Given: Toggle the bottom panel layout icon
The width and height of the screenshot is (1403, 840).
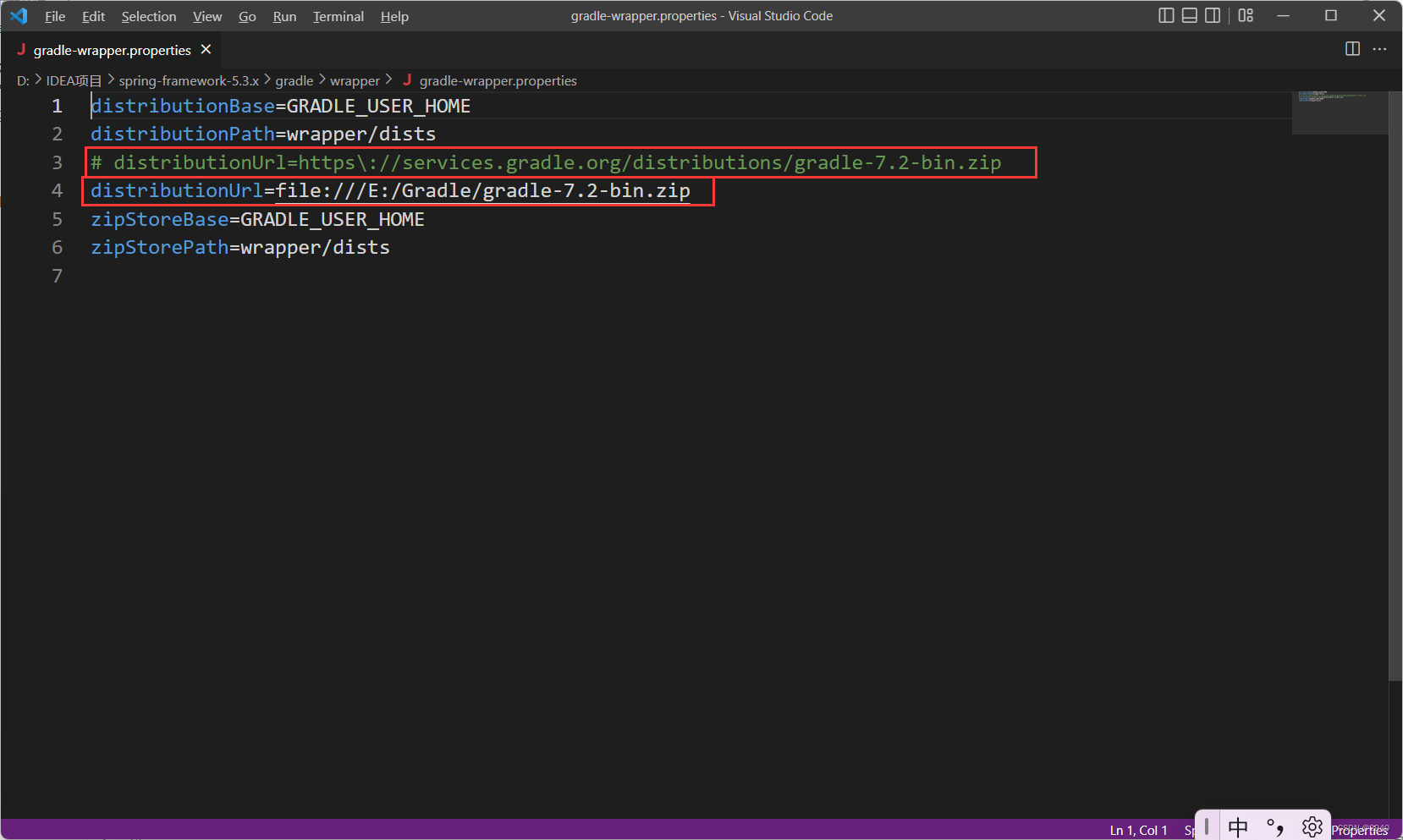Looking at the screenshot, I should point(1189,15).
